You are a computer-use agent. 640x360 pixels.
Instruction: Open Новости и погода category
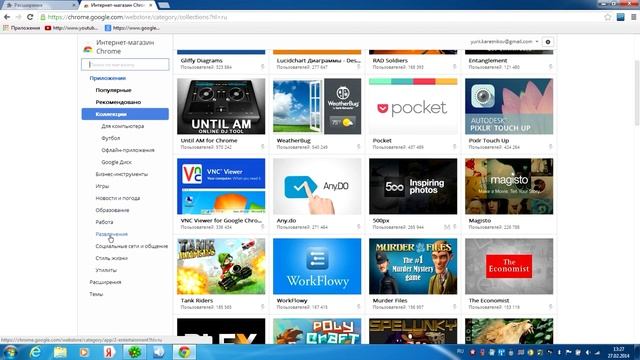[118, 198]
